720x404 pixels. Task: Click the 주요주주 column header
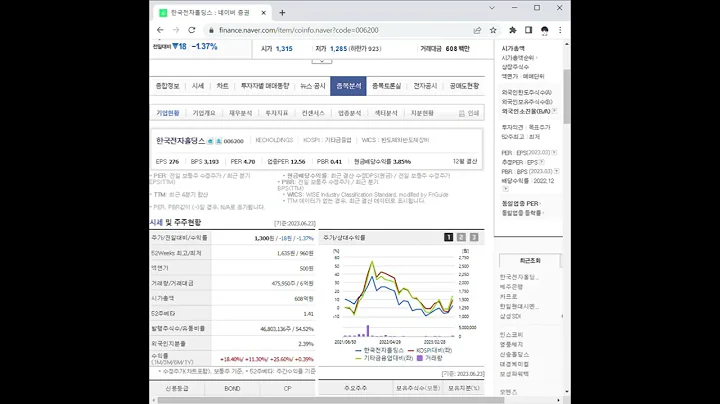[355, 388]
